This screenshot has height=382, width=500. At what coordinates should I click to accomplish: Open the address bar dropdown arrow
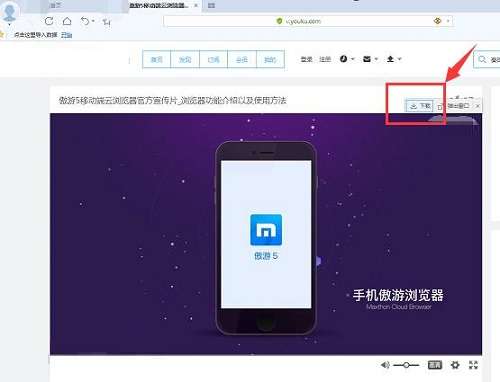tap(448, 21)
